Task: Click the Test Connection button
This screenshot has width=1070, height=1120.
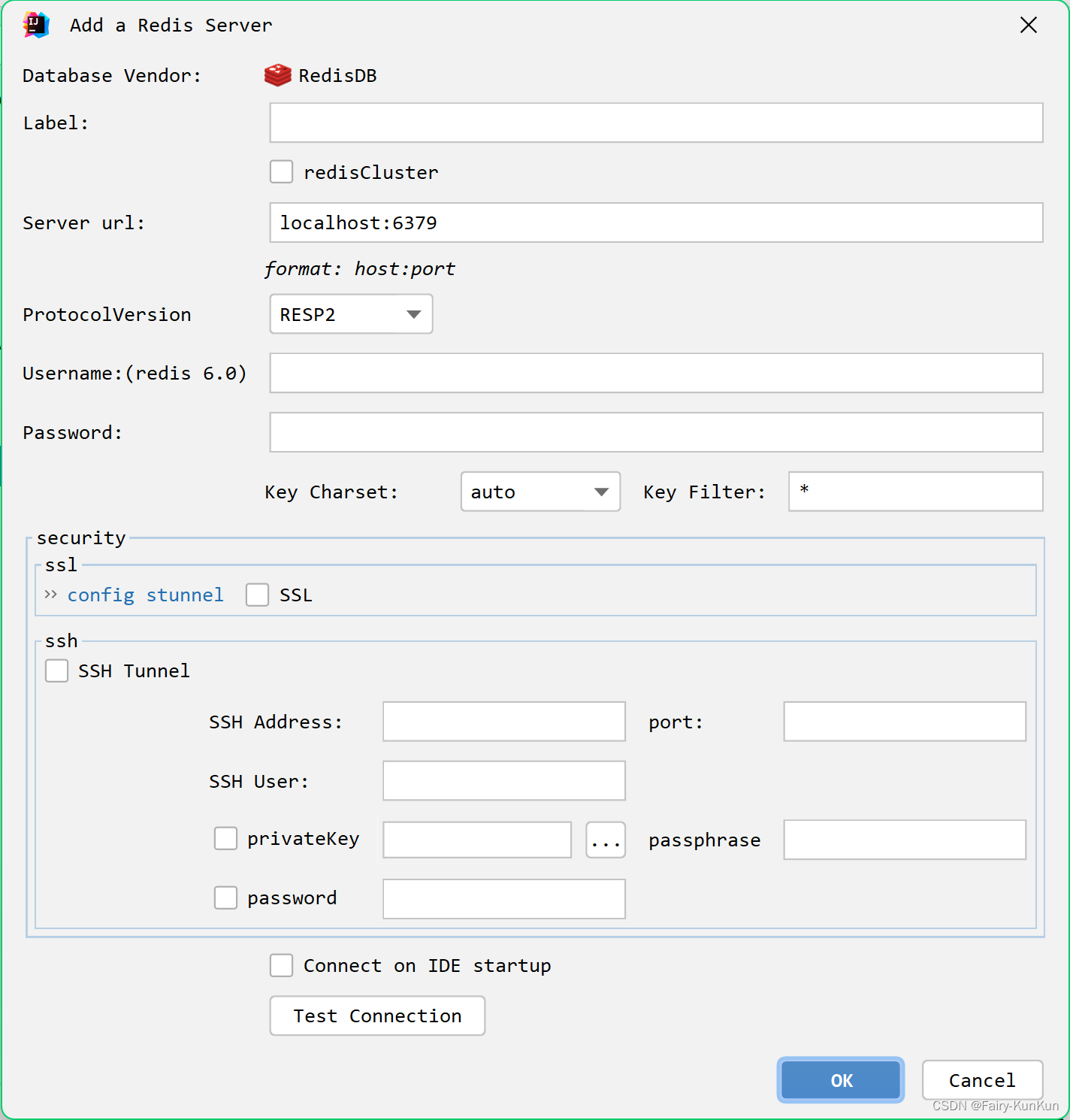Action: click(x=376, y=1016)
